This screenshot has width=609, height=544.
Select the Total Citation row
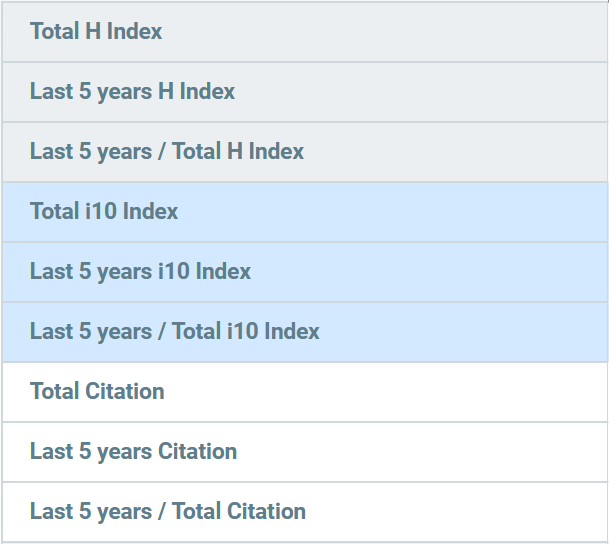(x=304, y=392)
